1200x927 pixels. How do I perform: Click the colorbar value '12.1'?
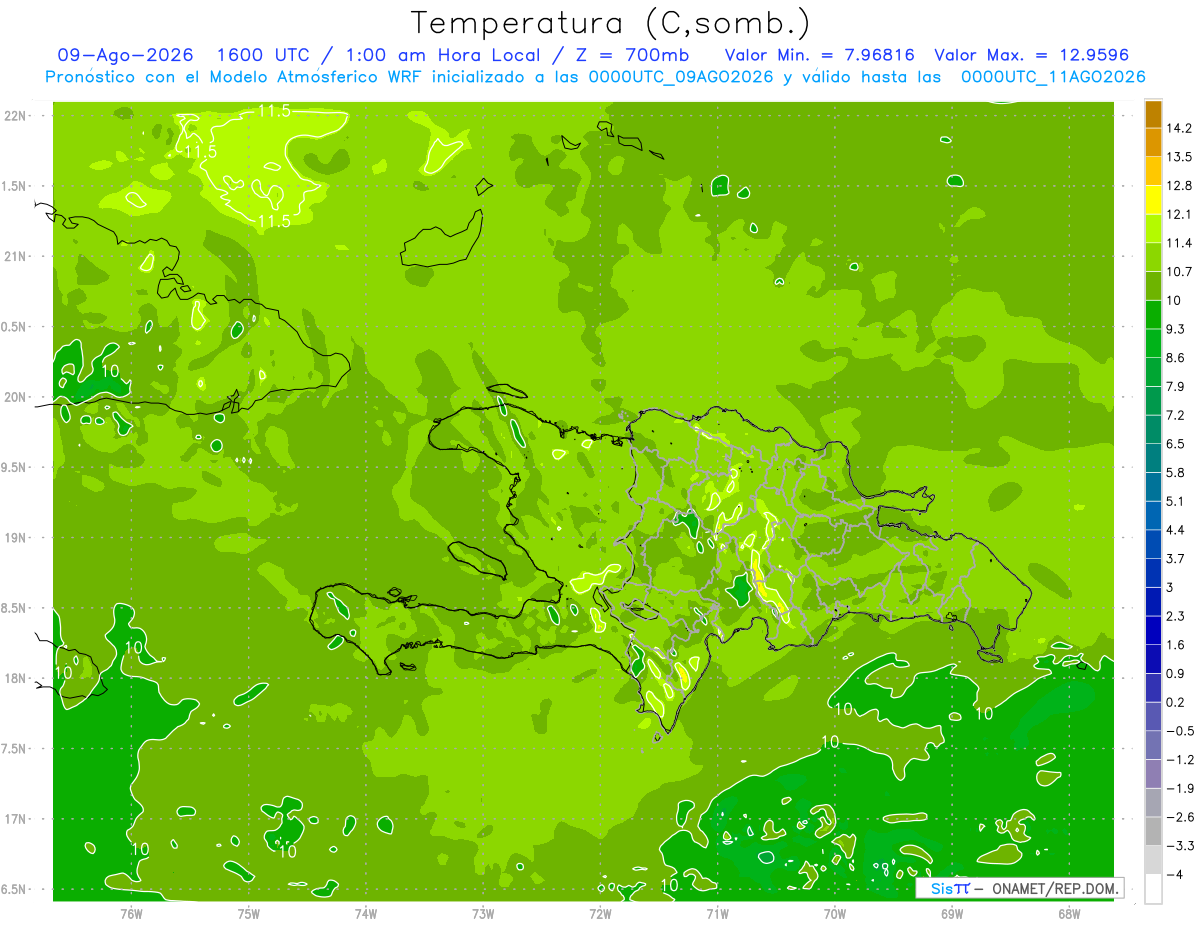1180,214
